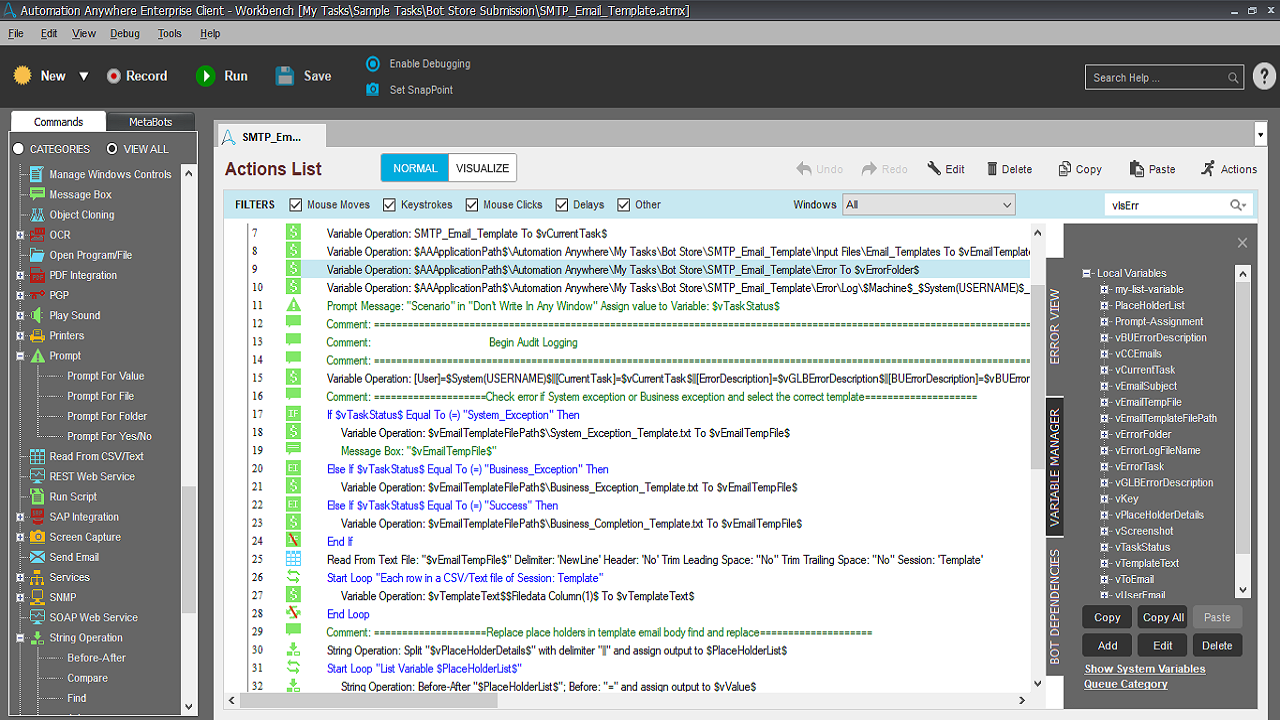Toggle the Keystrokes filter checkbox
Screen dimensions: 1280x720
point(390,205)
